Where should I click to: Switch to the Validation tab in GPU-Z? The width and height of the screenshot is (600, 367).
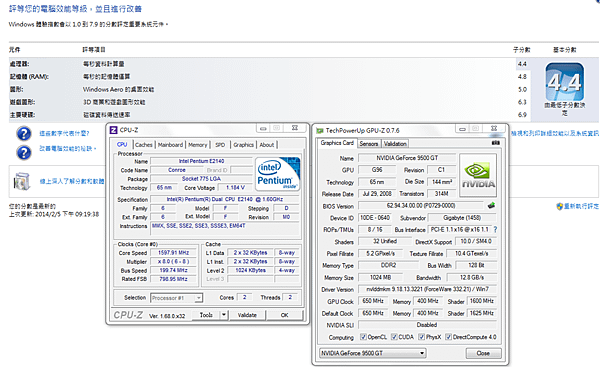[x=395, y=144]
